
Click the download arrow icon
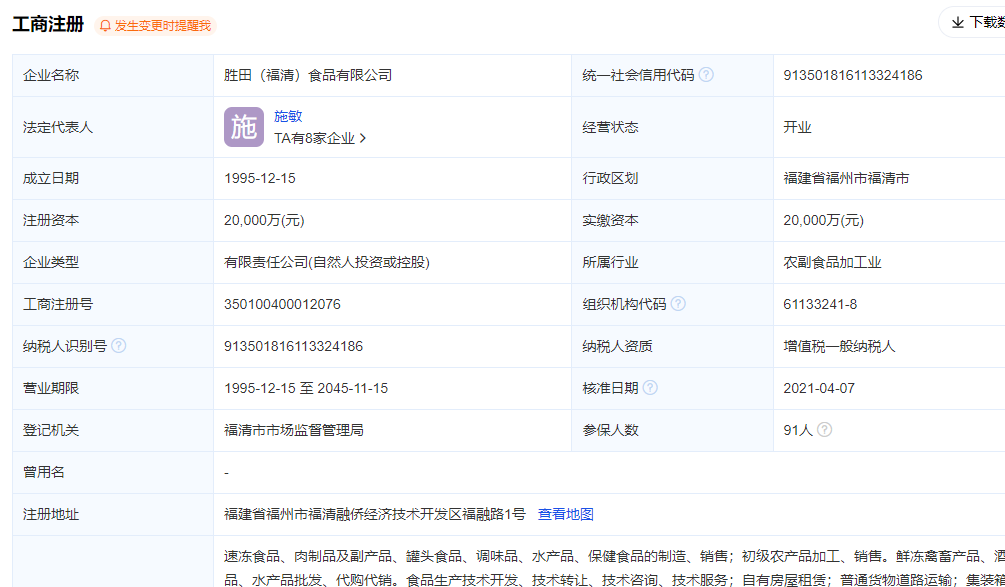pos(958,23)
